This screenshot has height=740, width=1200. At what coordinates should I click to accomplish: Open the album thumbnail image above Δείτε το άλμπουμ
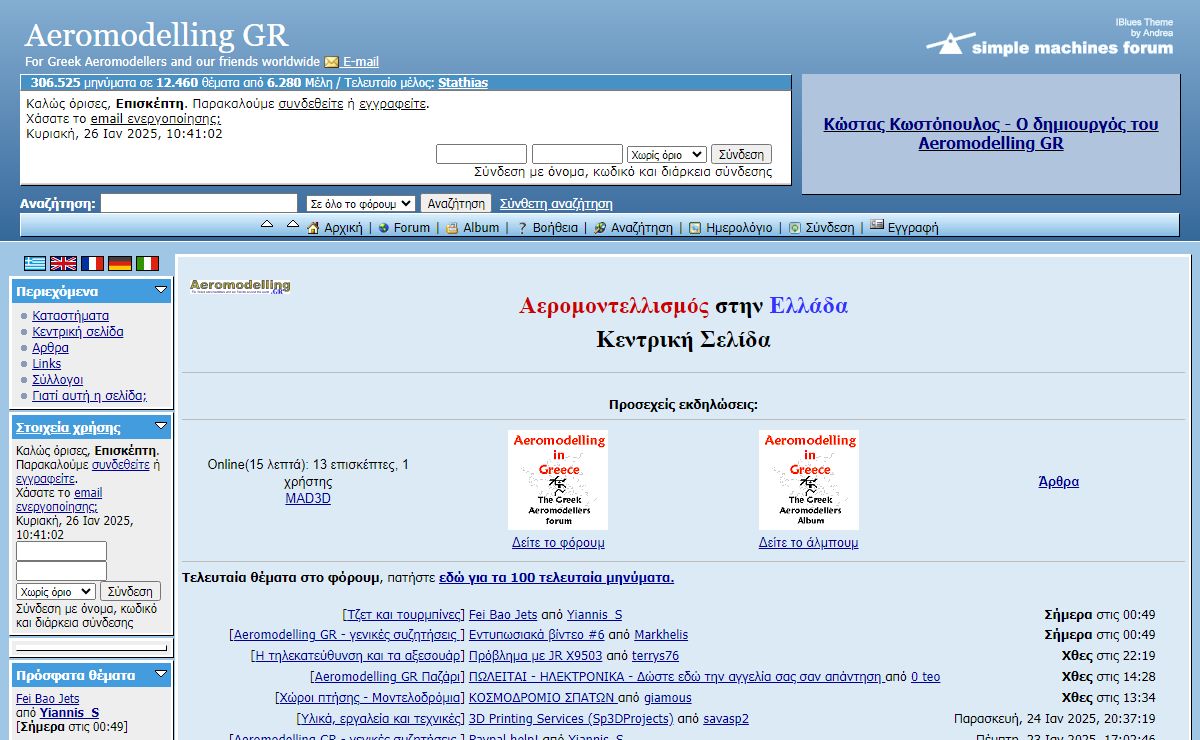click(808, 480)
